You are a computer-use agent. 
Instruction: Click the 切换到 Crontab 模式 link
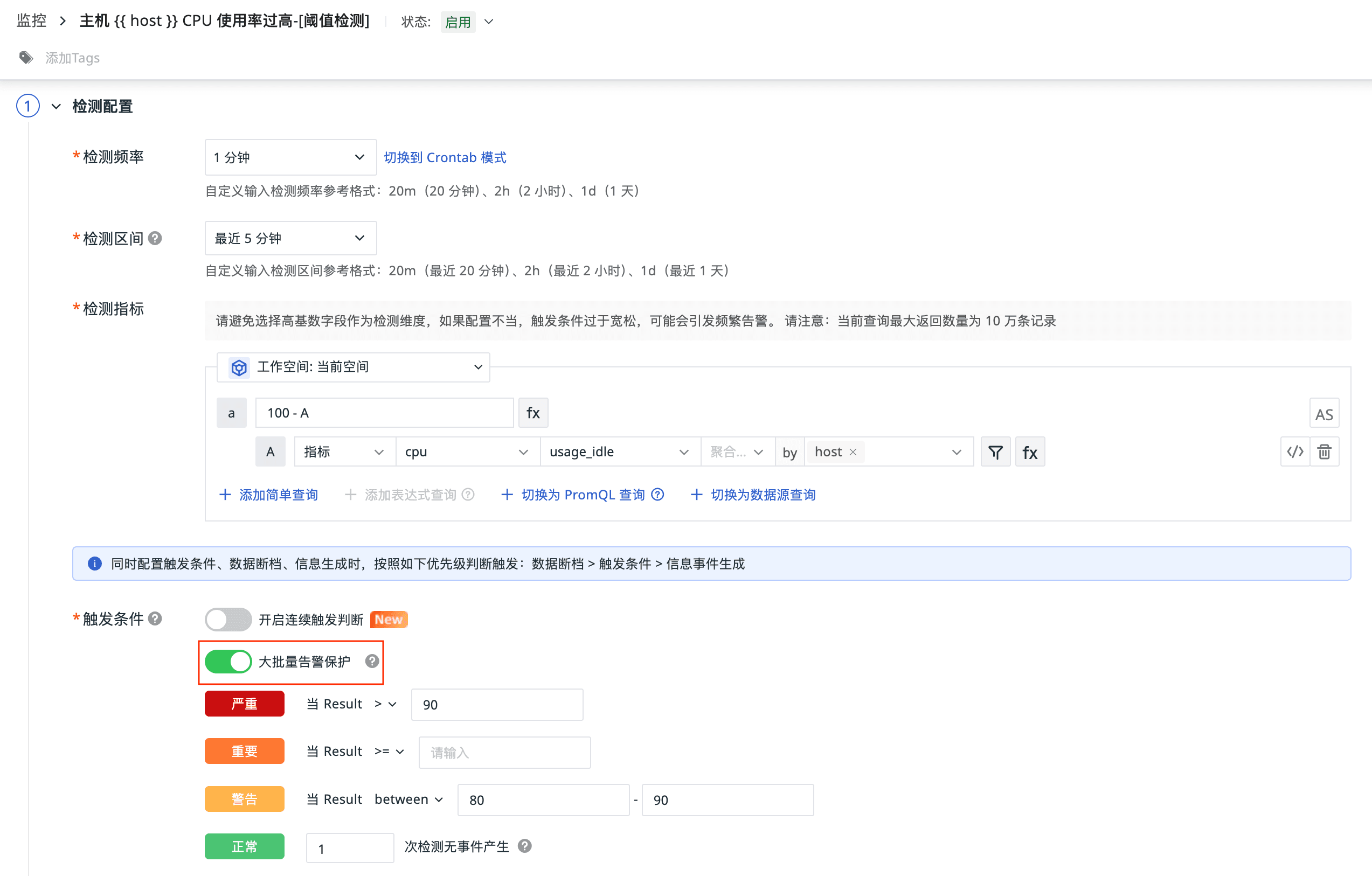[445, 157]
